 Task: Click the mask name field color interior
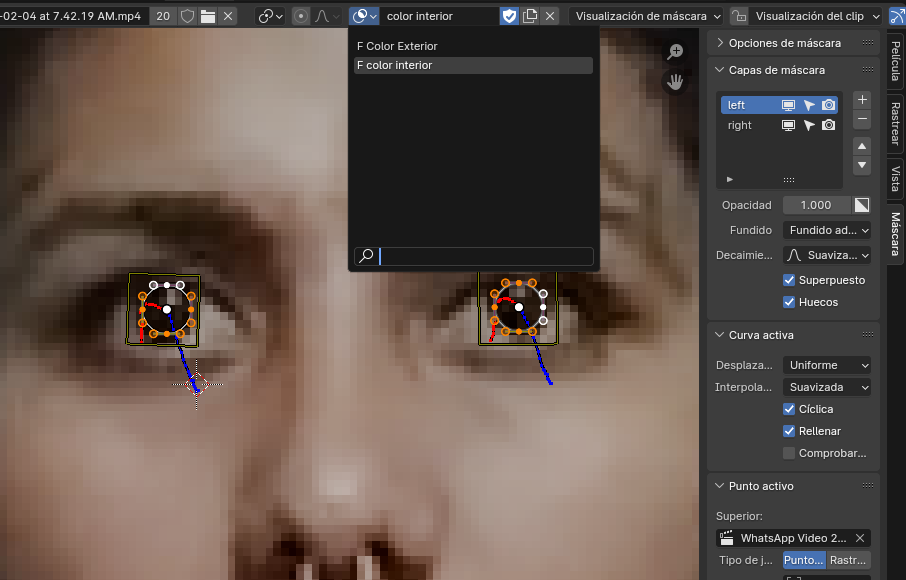point(439,16)
